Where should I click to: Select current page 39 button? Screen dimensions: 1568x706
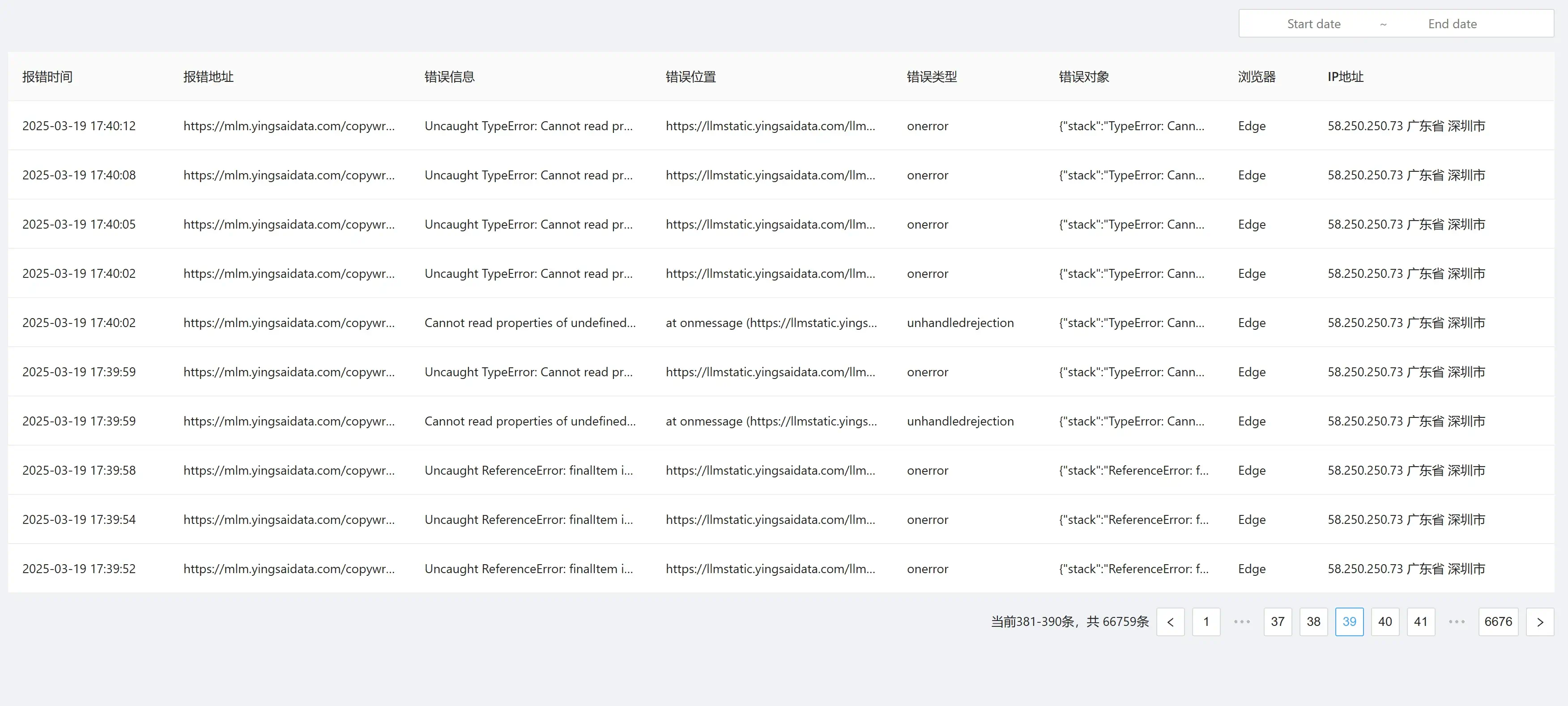coord(1349,621)
